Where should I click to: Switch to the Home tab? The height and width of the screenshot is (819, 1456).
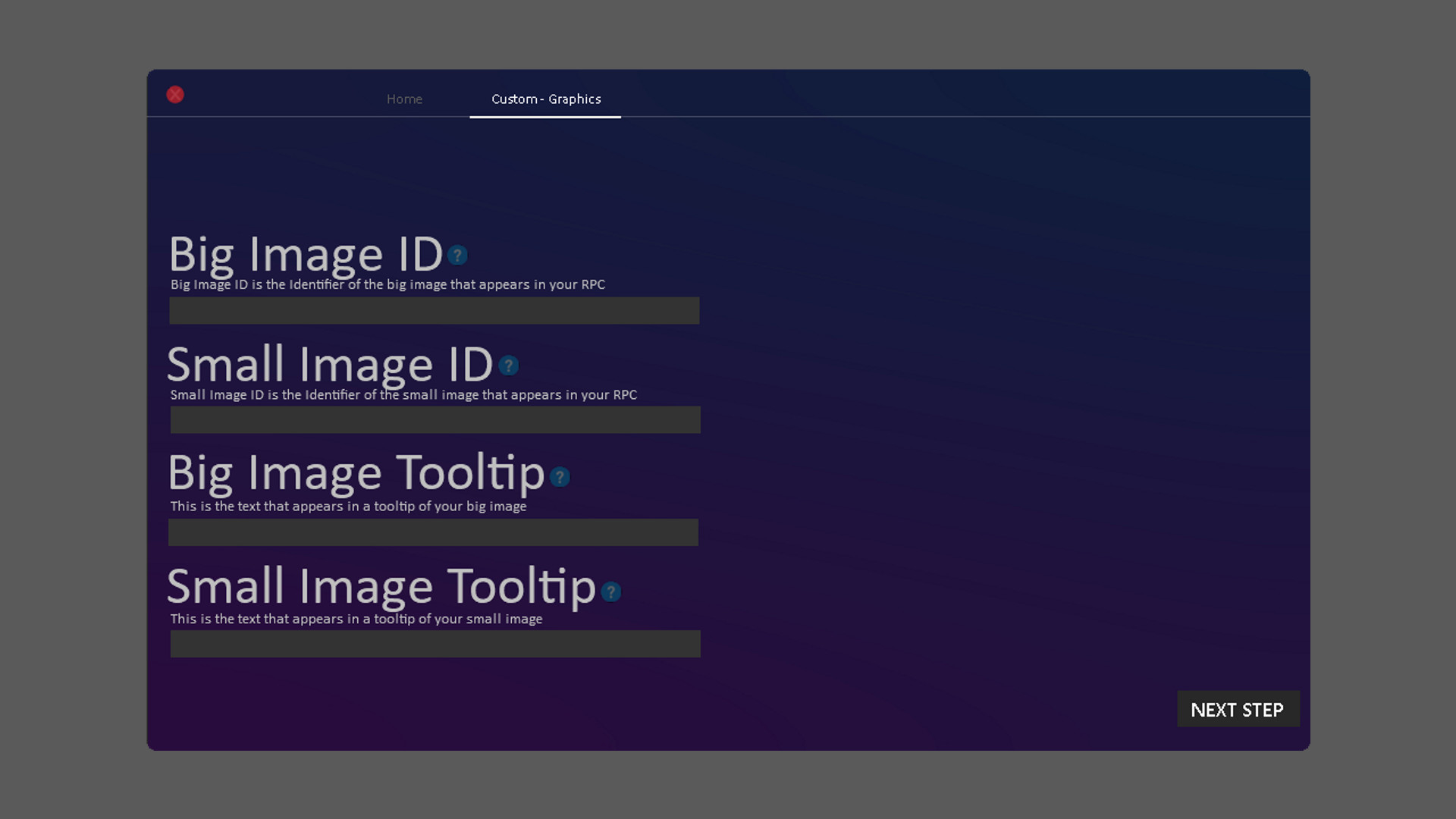[404, 99]
